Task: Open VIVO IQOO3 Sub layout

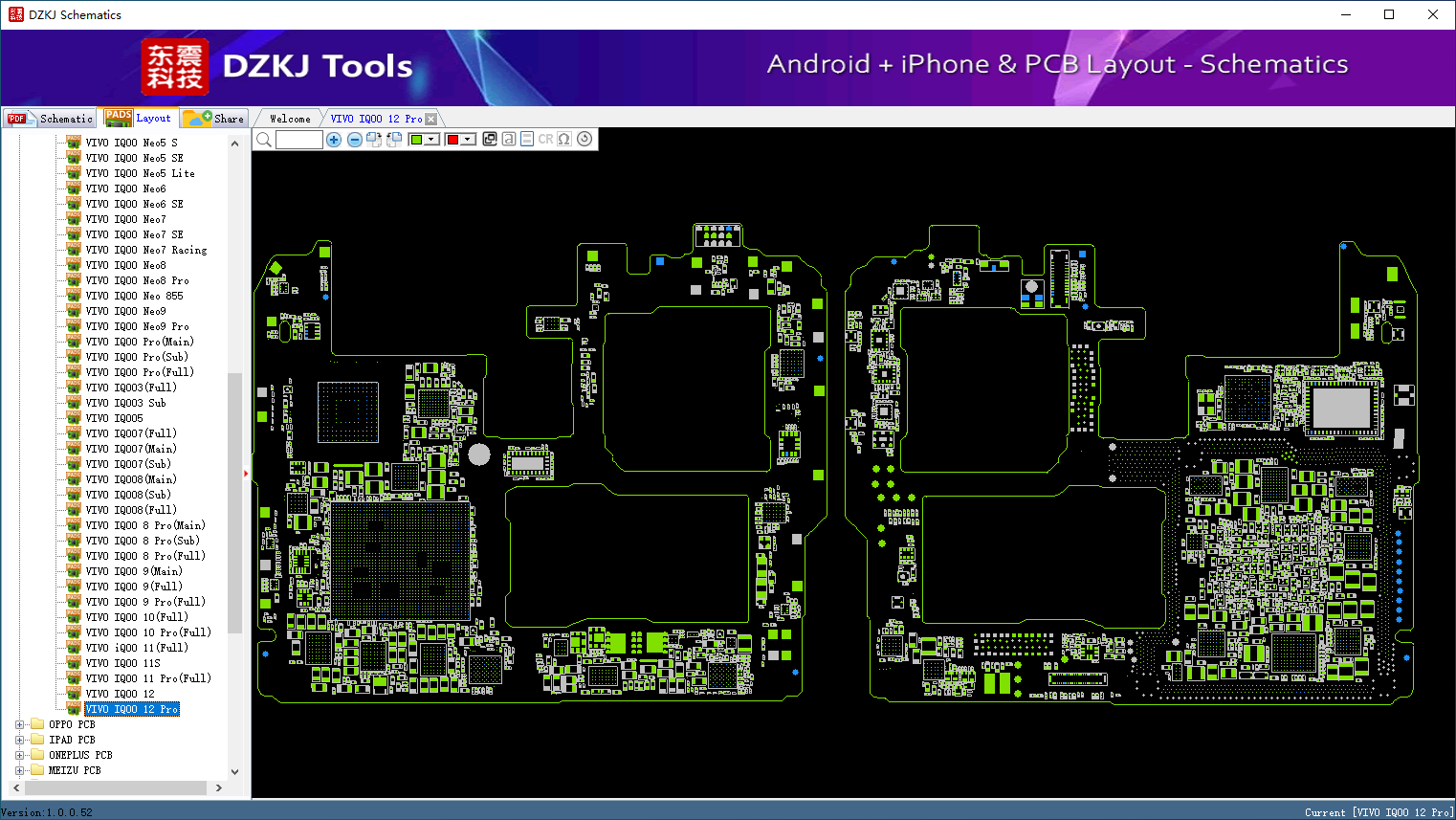Action: click(125, 403)
